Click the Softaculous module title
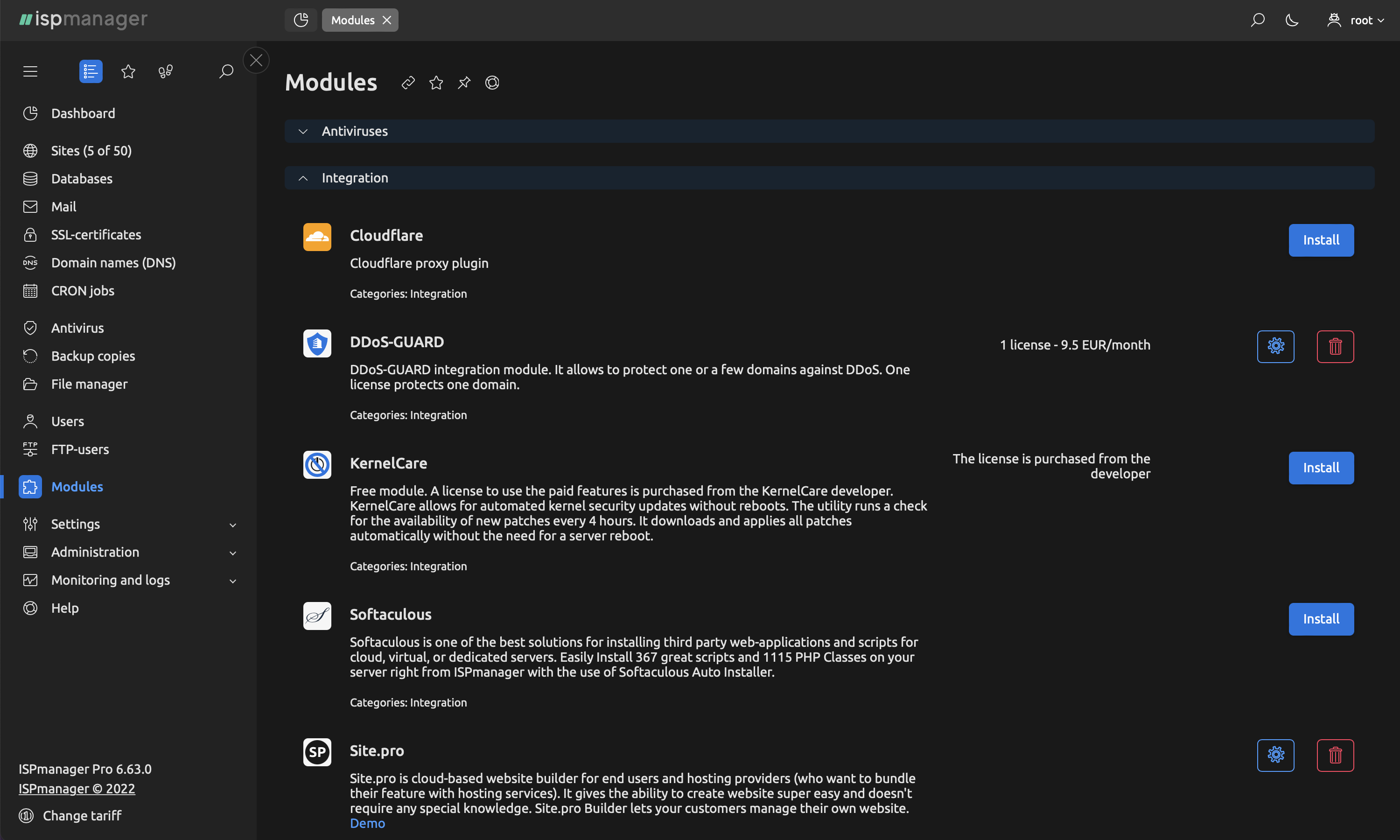 pos(391,614)
